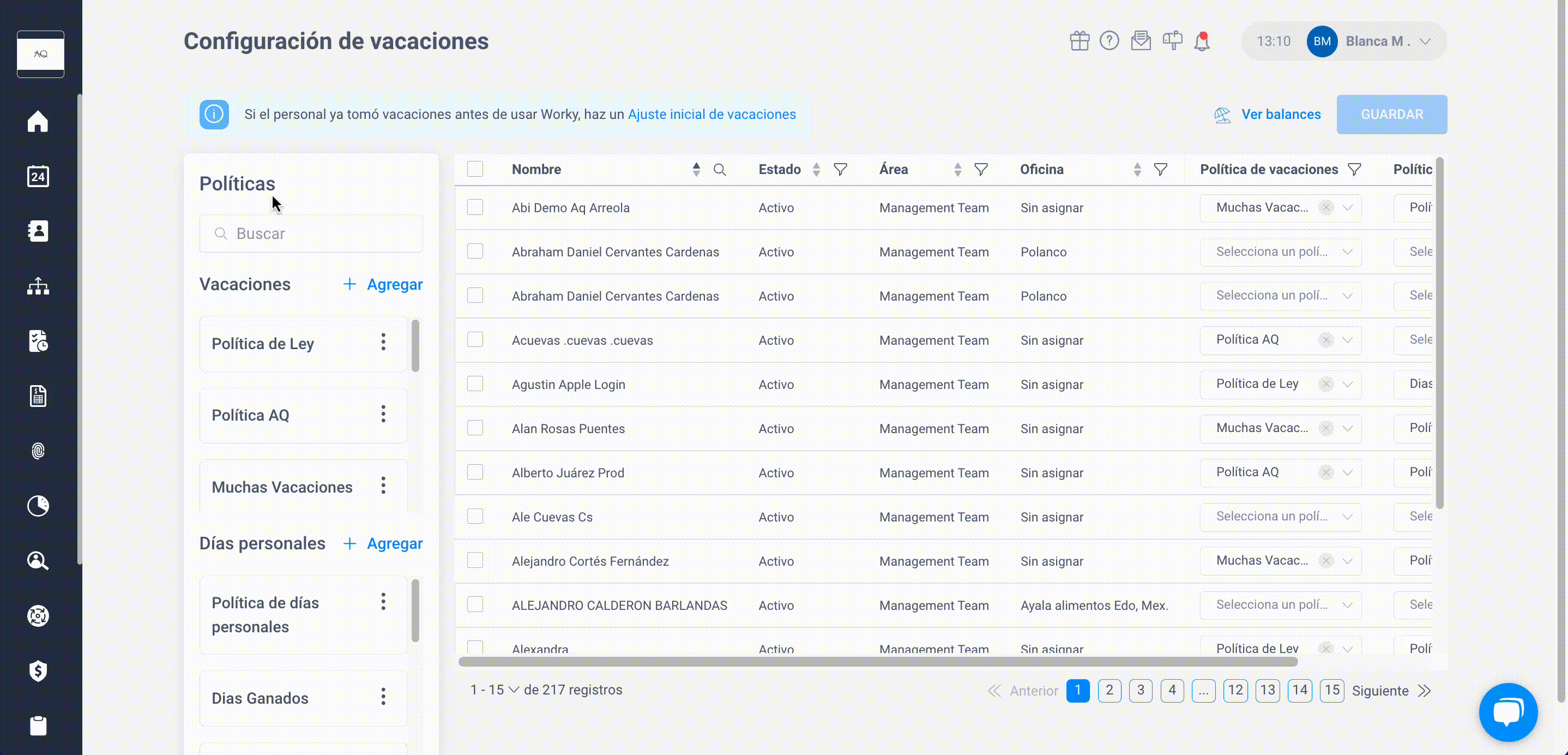This screenshot has height=755, width=1568.
Task: Check the Abi Demo Aq Arreola row
Action: point(475,207)
